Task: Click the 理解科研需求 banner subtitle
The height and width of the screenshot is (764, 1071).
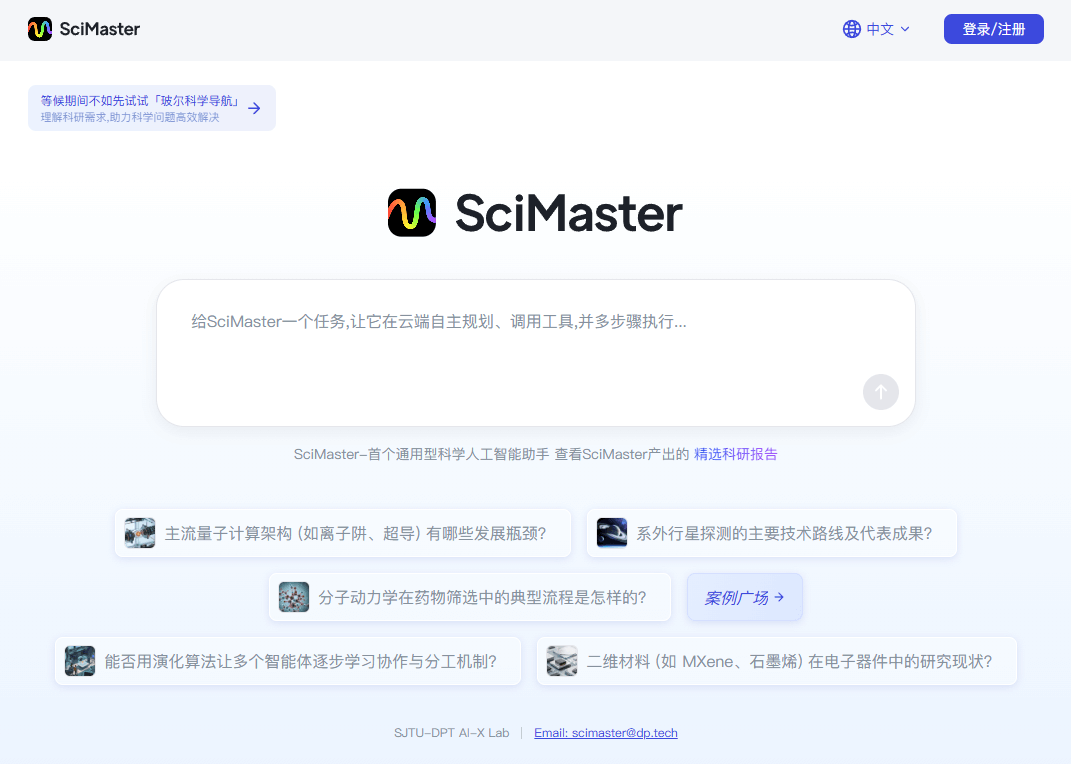Action: tap(130, 117)
